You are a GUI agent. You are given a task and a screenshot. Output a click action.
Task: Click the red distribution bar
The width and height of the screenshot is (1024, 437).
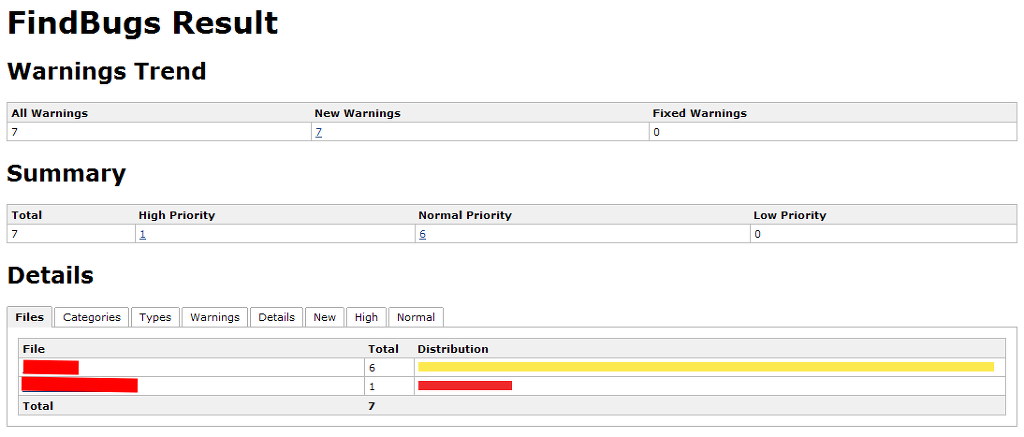465,385
